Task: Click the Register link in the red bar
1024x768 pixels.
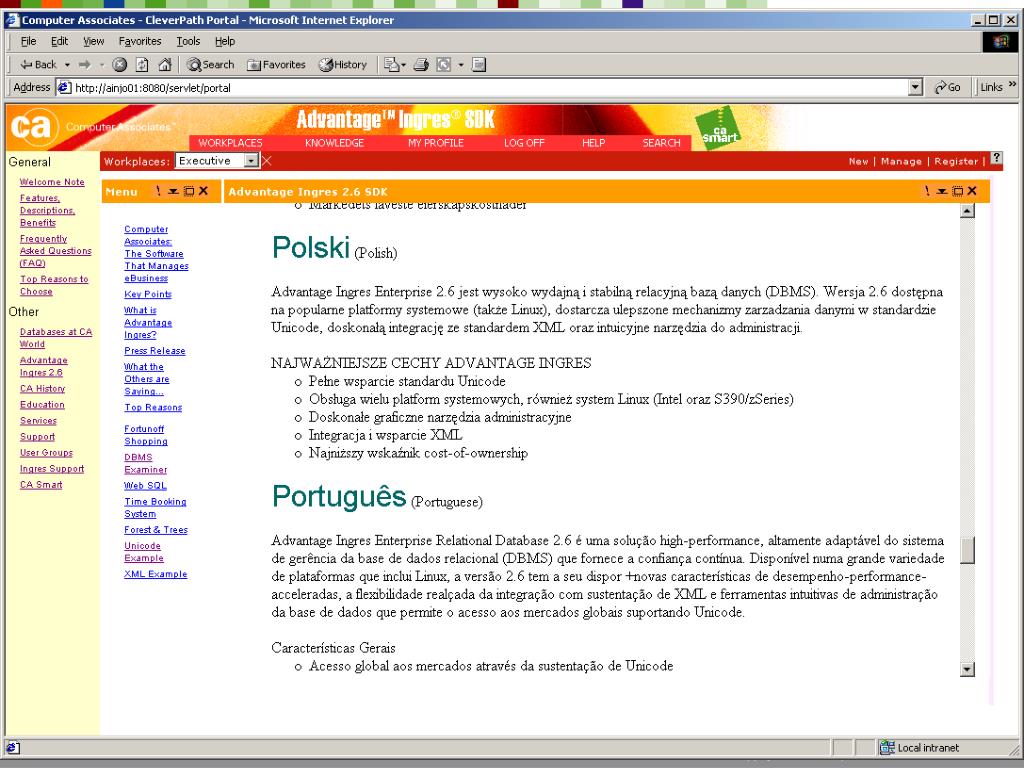Action: click(x=956, y=161)
